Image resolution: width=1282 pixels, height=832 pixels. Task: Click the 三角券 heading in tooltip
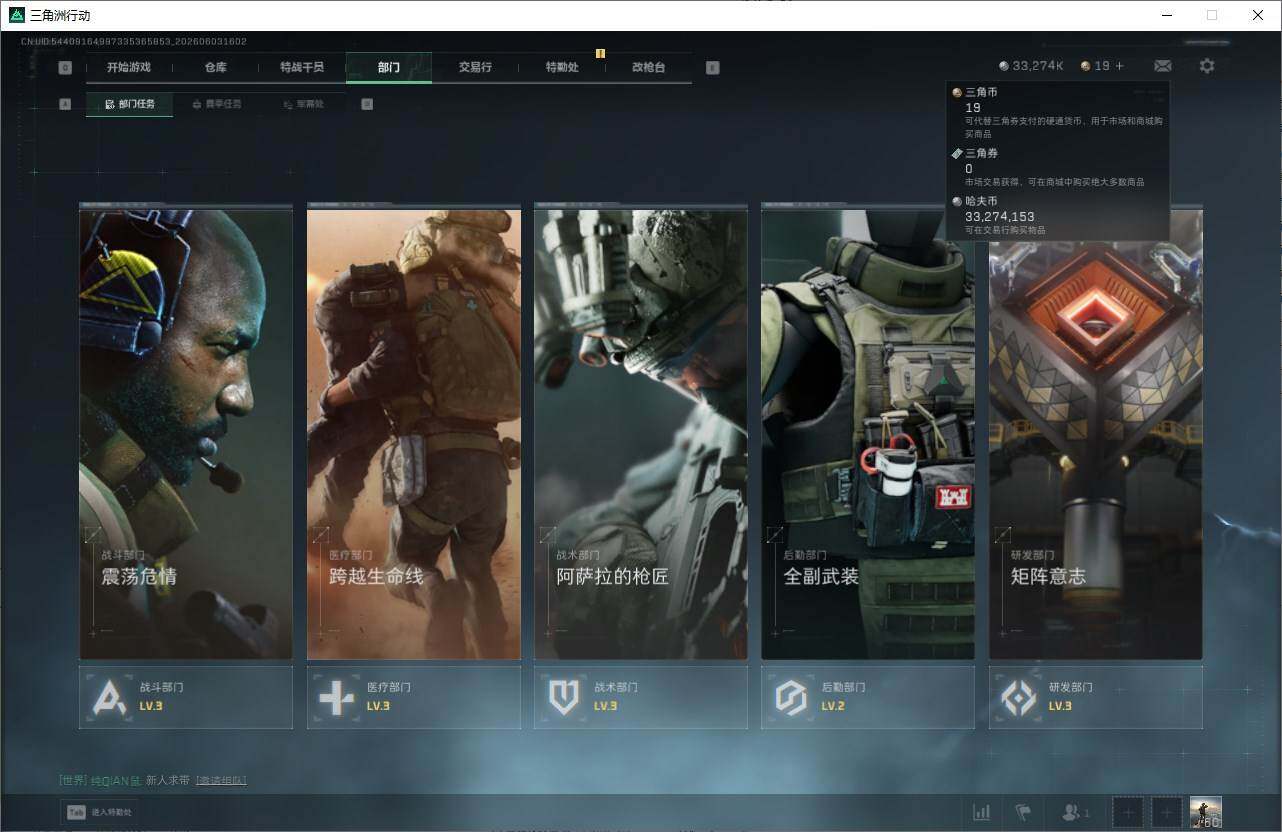pyautogui.click(x=981, y=153)
